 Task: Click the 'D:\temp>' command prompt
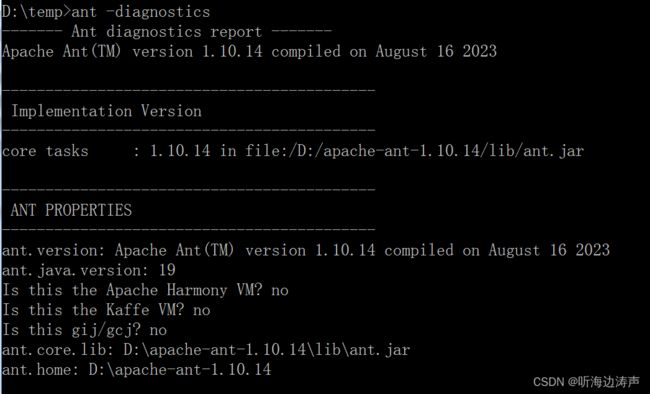[36, 12]
